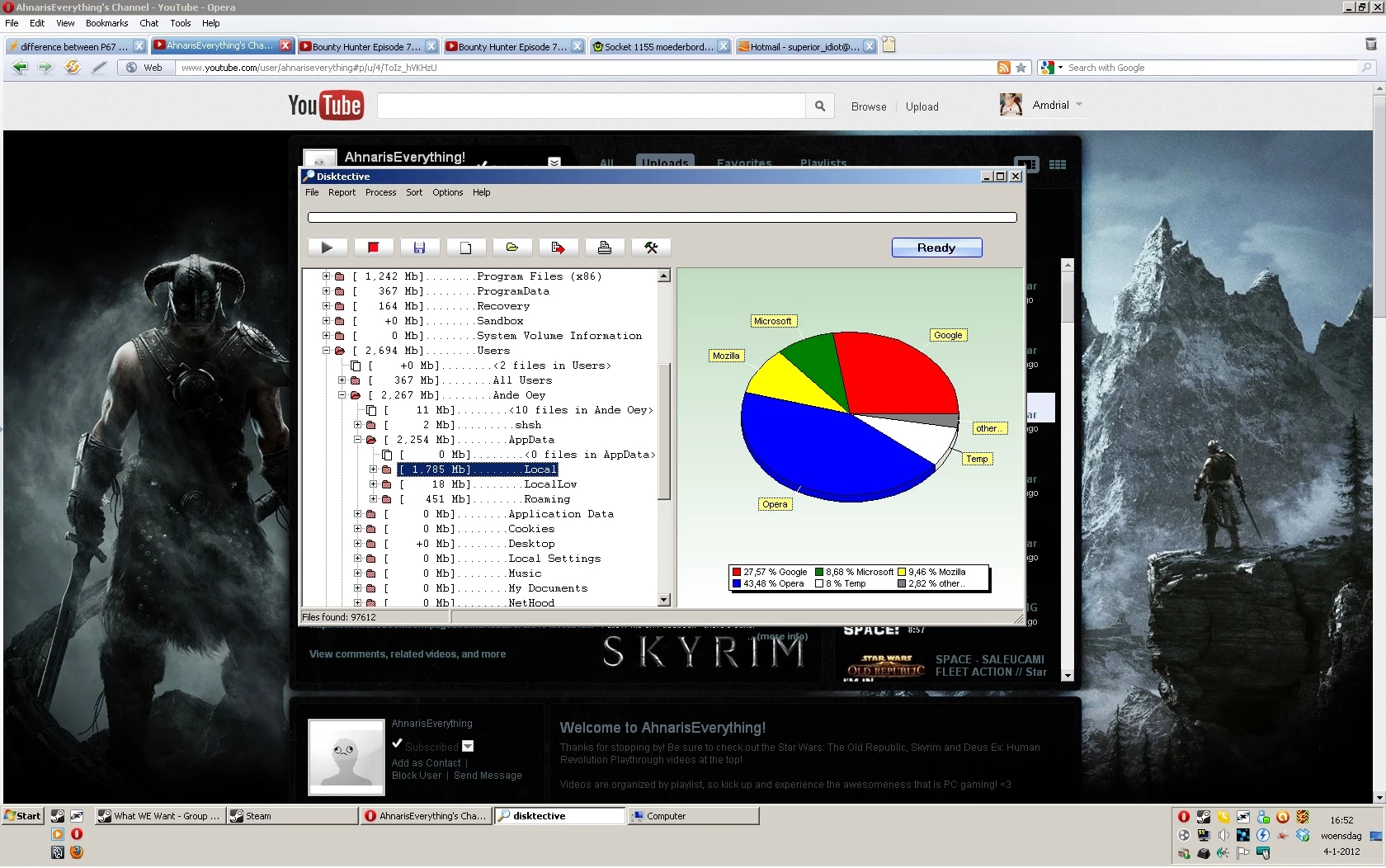This screenshot has width=1386, height=868.
Task: Click the YouTube logo
Action: [x=325, y=106]
